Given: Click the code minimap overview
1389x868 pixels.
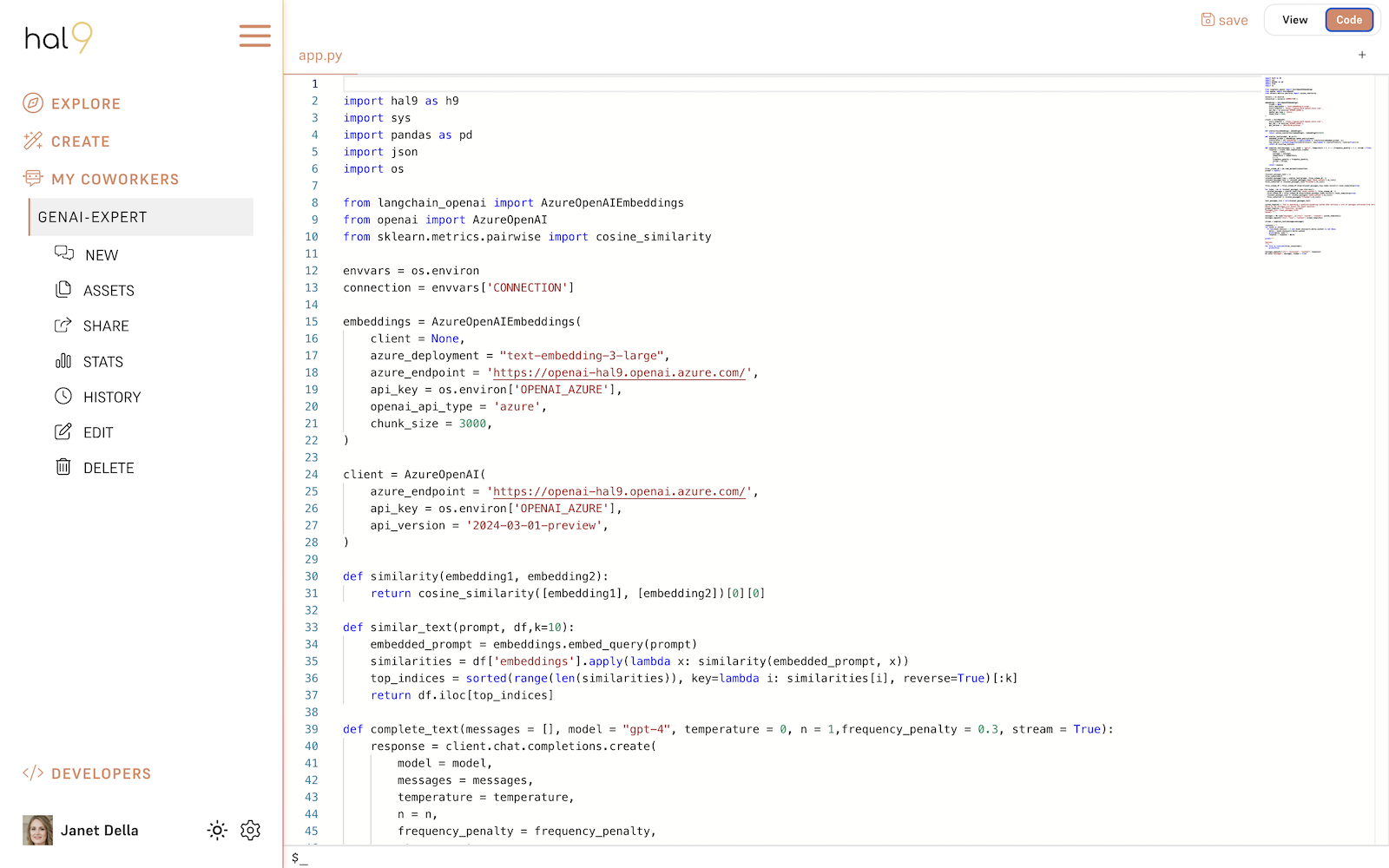Looking at the screenshot, I should coord(1317,165).
